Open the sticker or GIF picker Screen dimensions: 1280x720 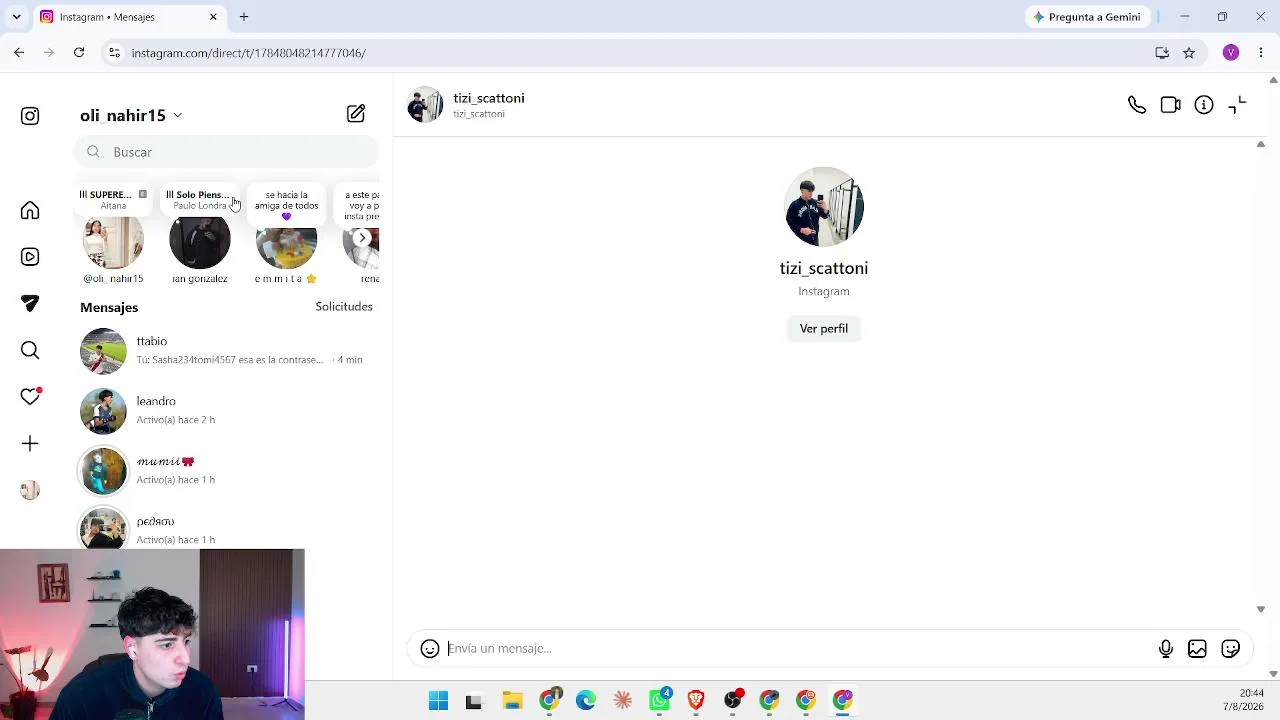[x=1231, y=649]
